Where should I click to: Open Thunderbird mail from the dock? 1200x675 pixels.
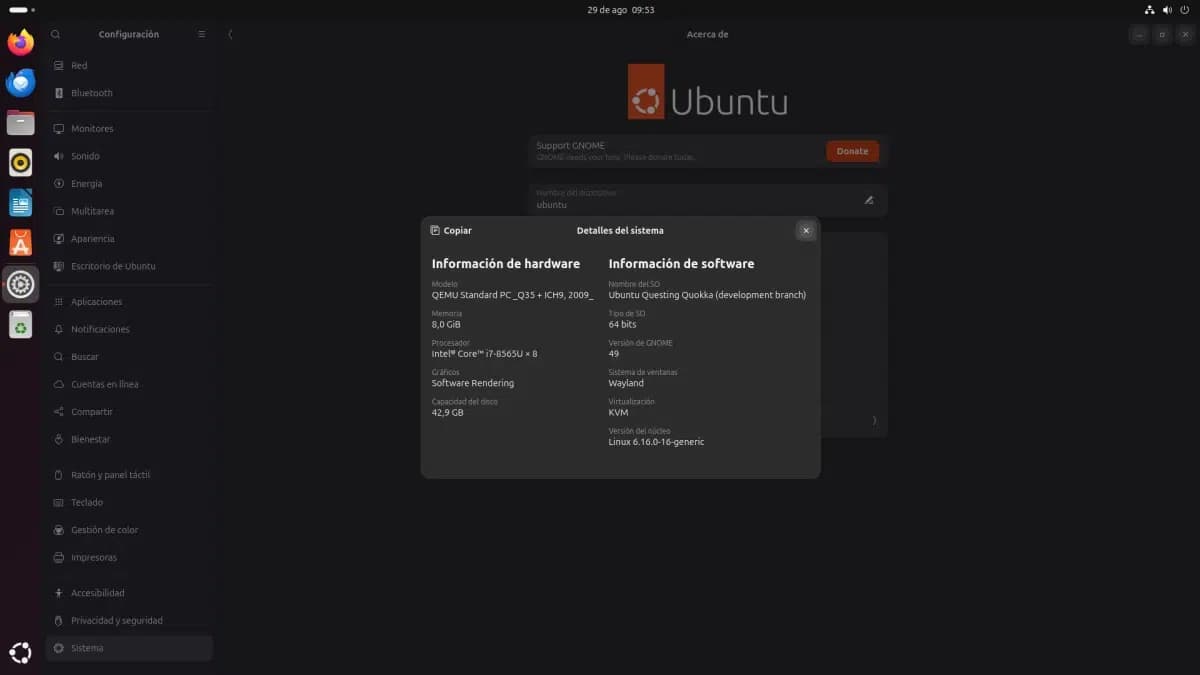21,83
